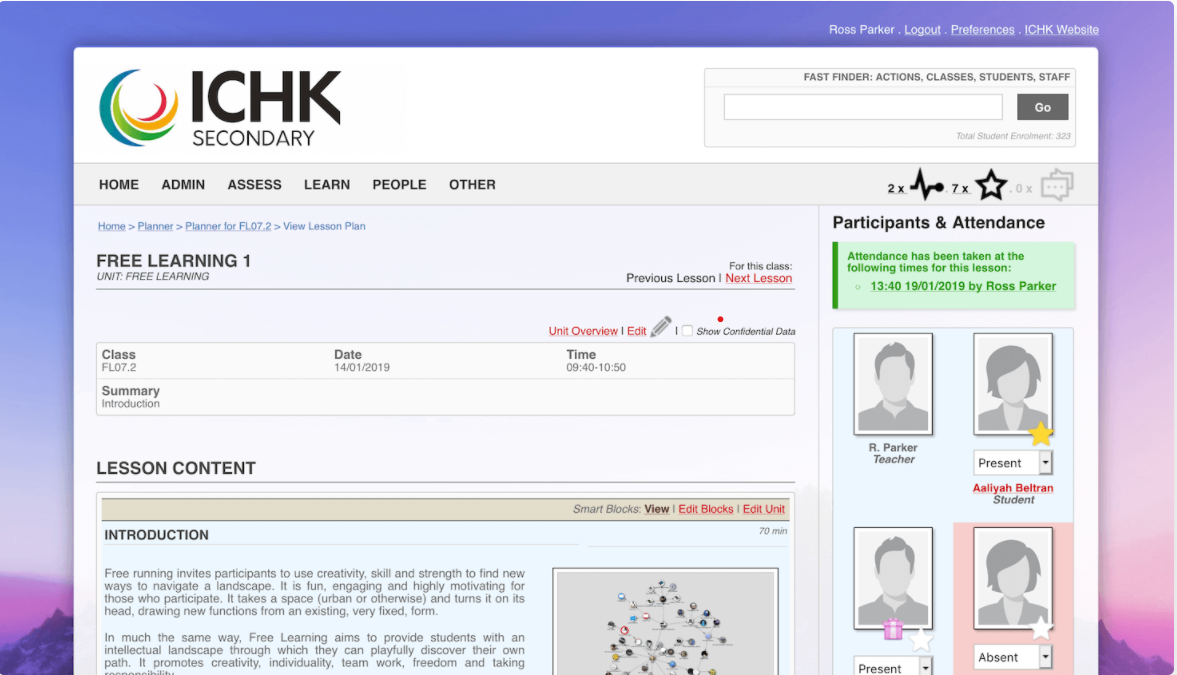Click Planner breadcrumb link

click(x=155, y=226)
